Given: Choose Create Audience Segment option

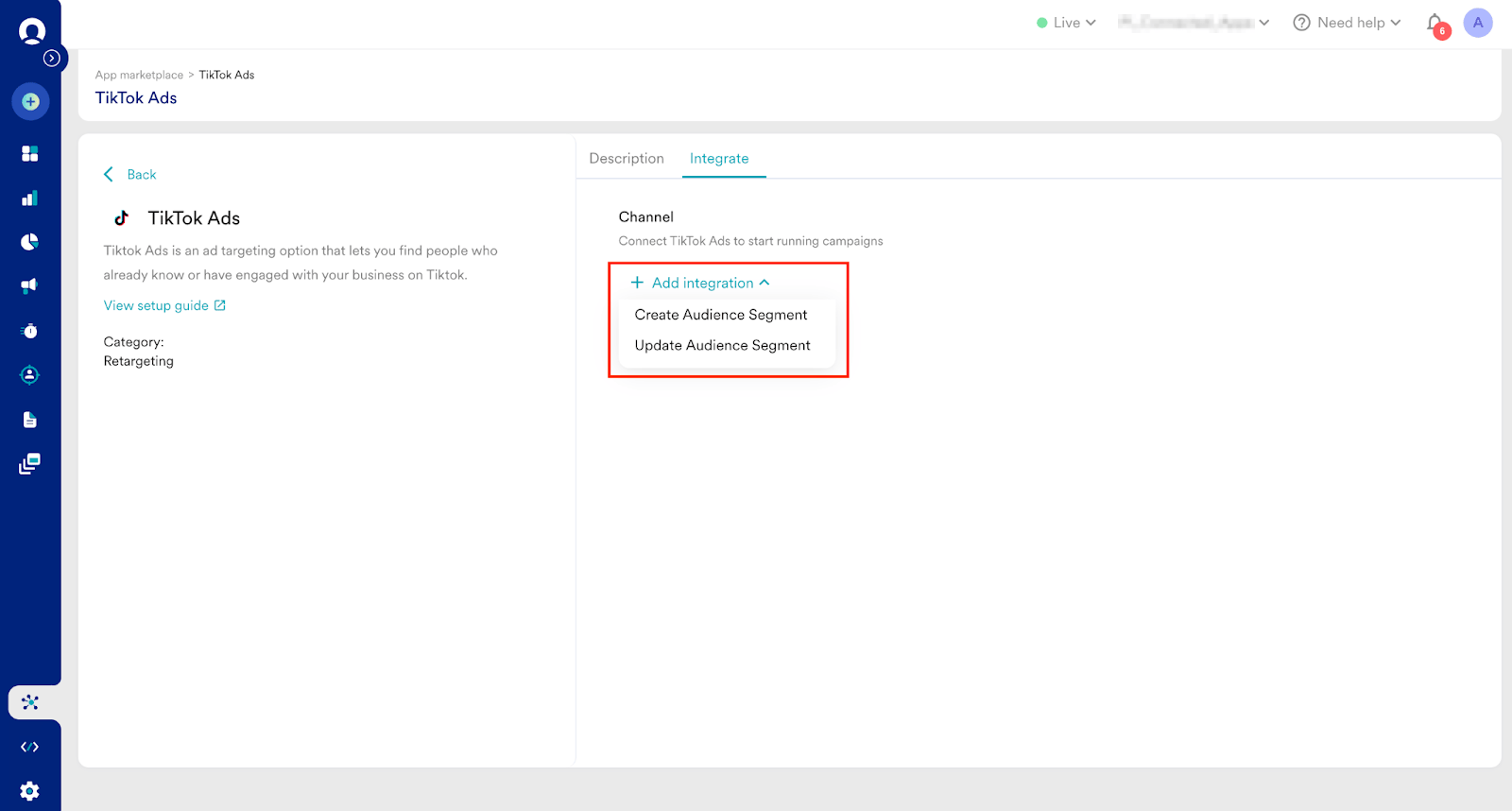Looking at the screenshot, I should click(x=721, y=315).
